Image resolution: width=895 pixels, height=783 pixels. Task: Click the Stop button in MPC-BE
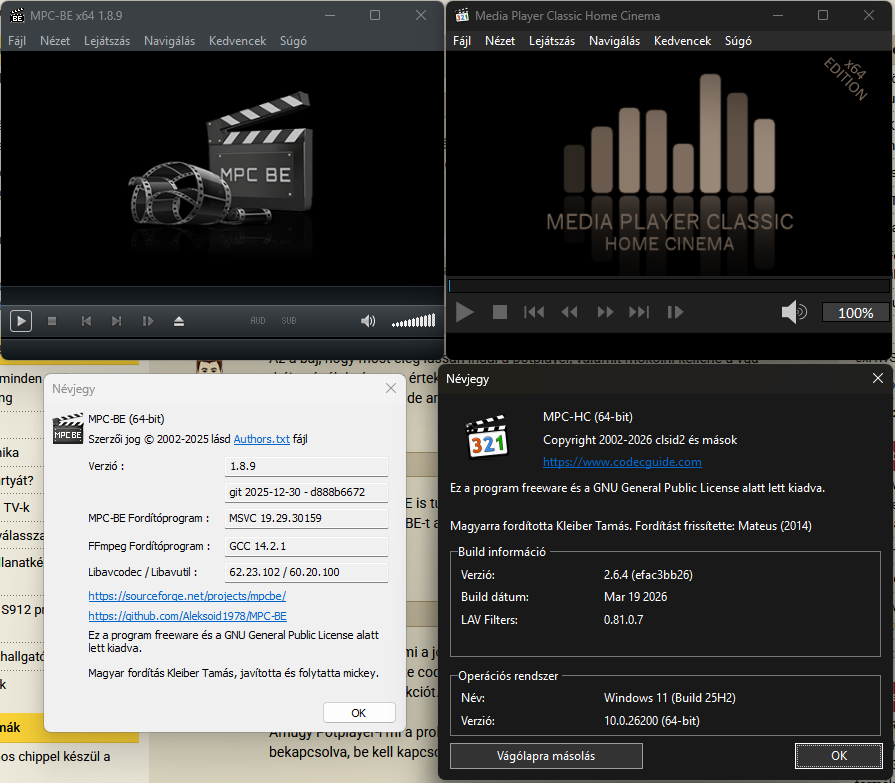pyautogui.click(x=52, y=321)
